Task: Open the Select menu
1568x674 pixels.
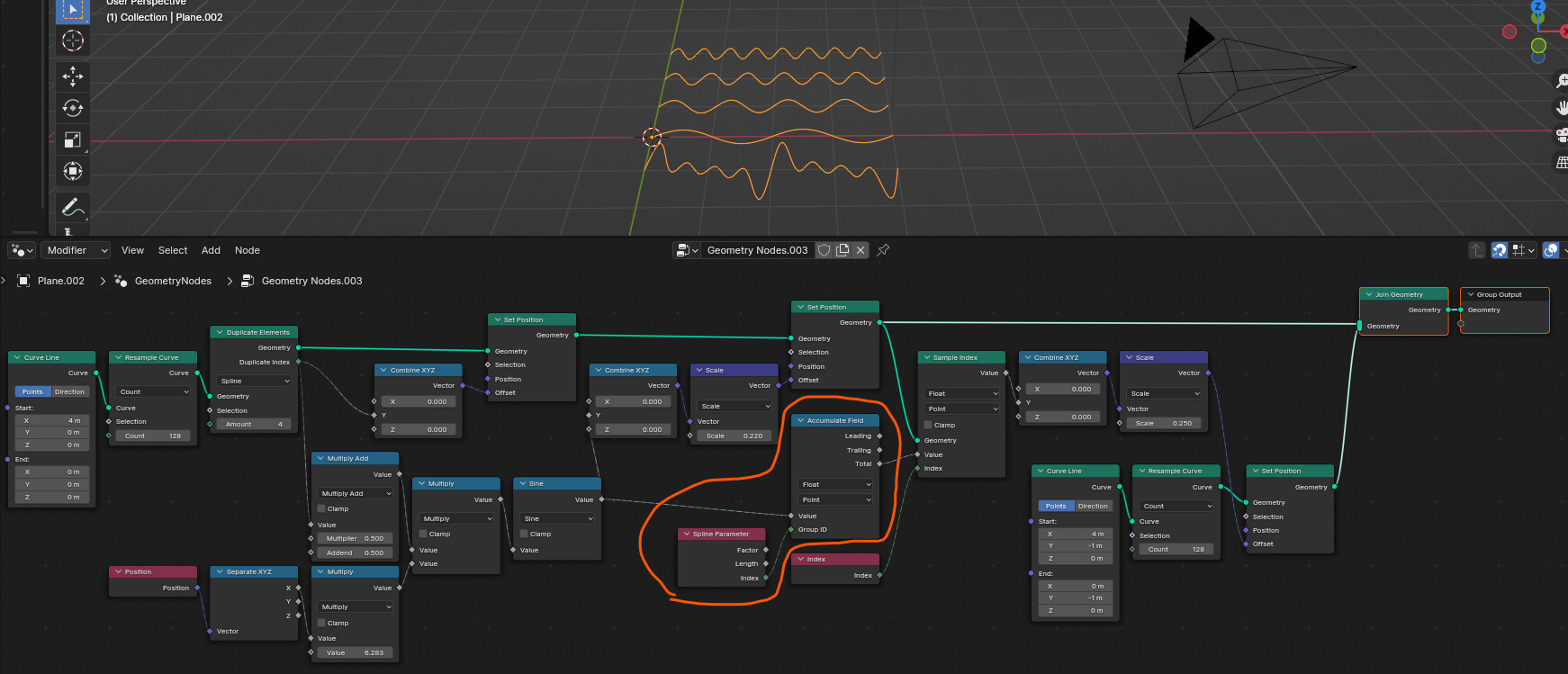Action: coord(173,250)
